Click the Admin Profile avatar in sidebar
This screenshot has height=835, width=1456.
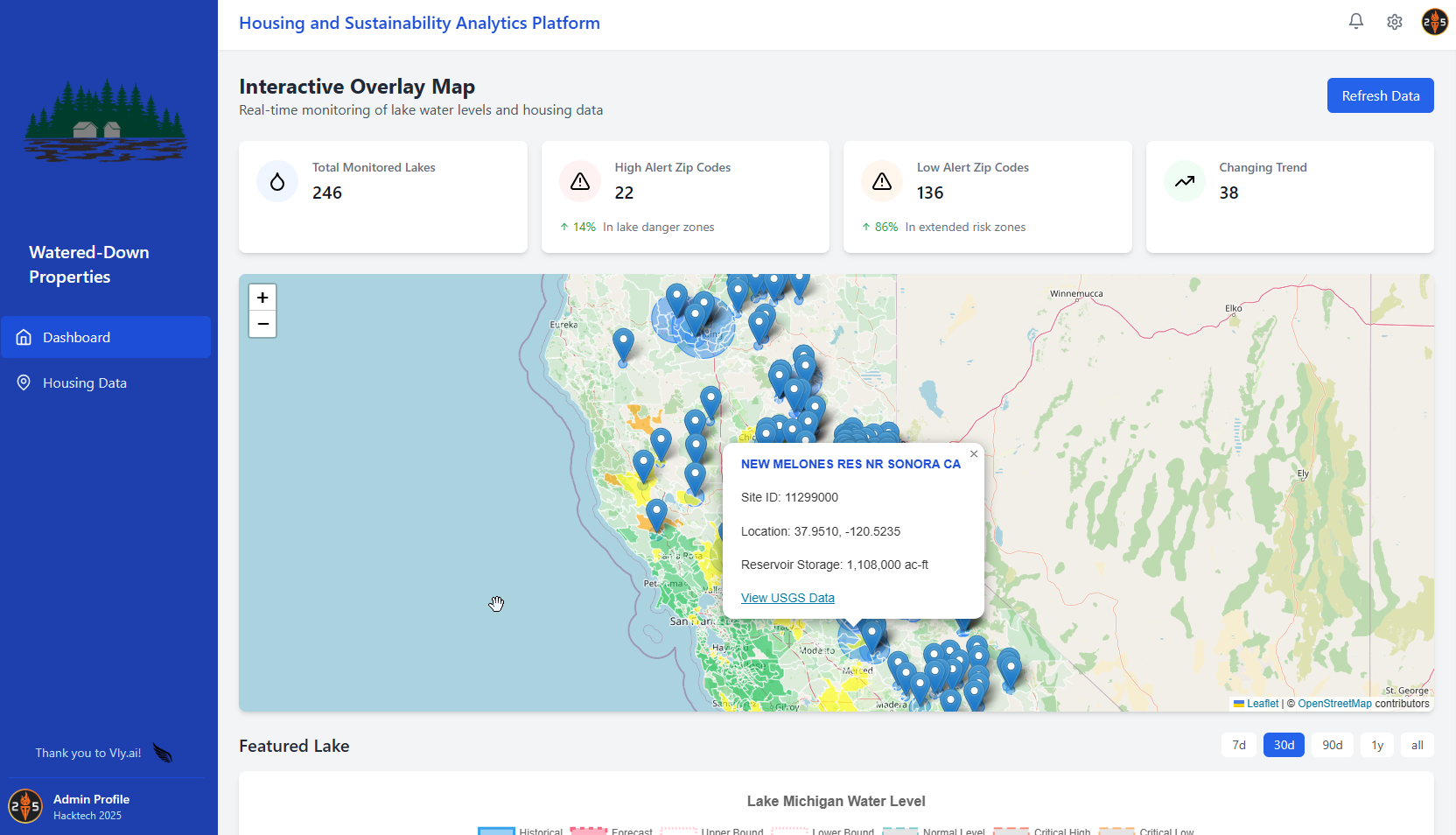(25, 806)
